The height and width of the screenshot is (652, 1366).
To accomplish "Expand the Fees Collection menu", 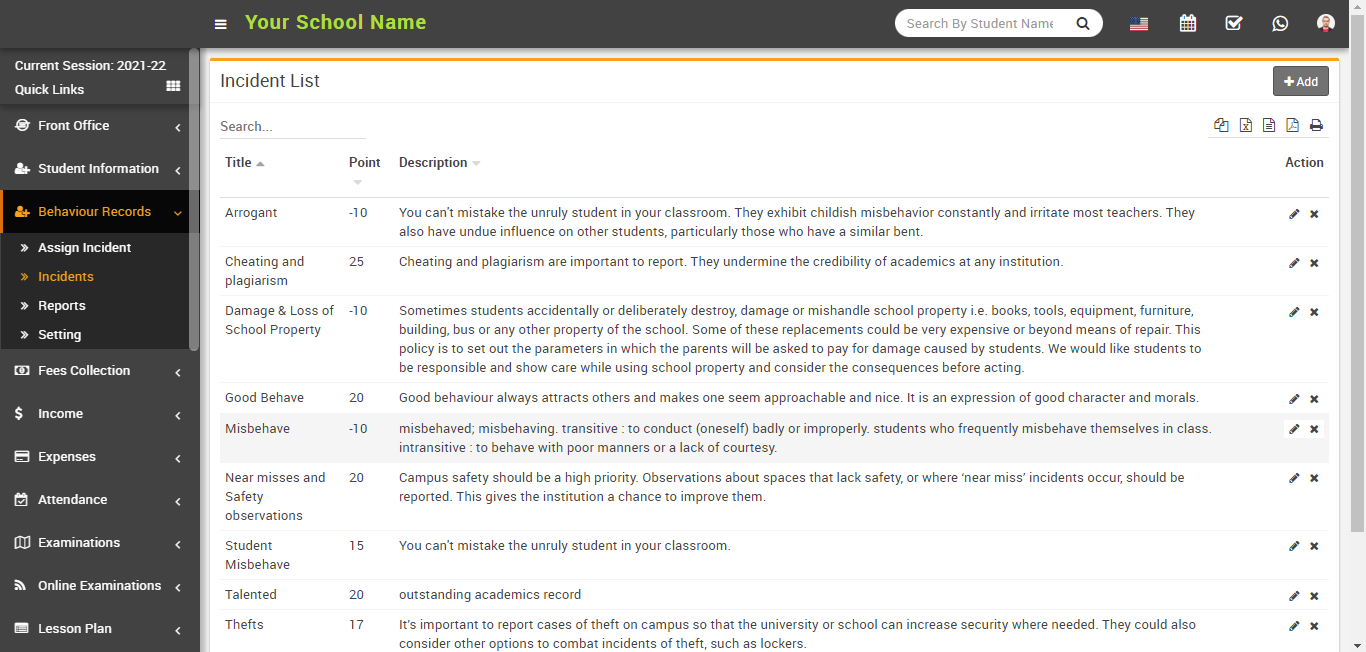I will click(x=98, y=371).
